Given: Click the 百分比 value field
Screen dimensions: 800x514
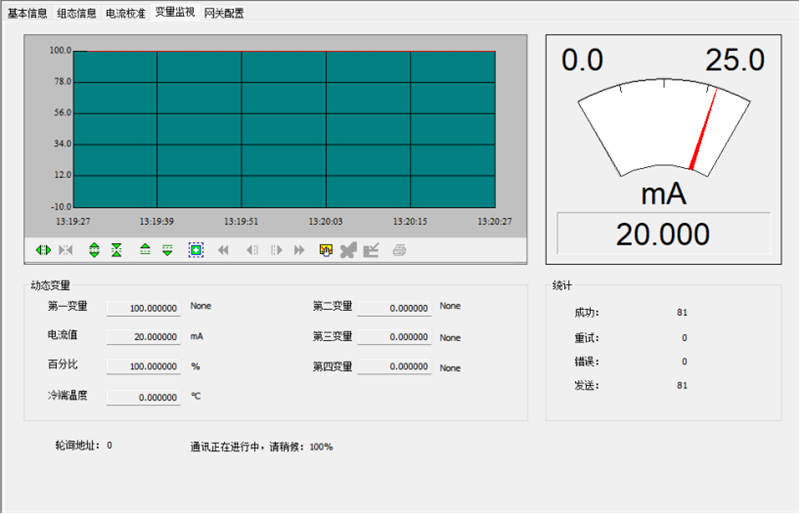Looking at the screenshot, I should (143, 366).
